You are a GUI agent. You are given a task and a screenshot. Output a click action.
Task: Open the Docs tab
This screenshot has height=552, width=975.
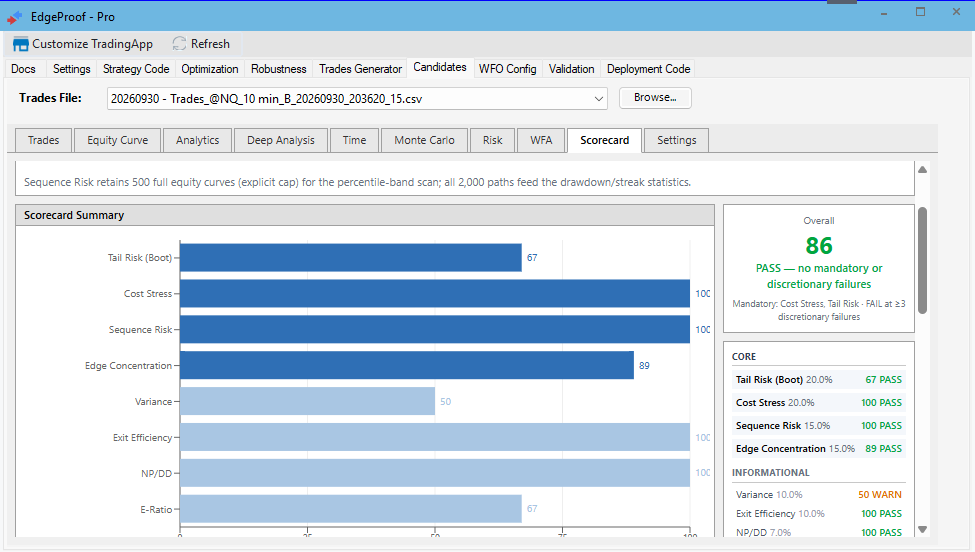24,69
